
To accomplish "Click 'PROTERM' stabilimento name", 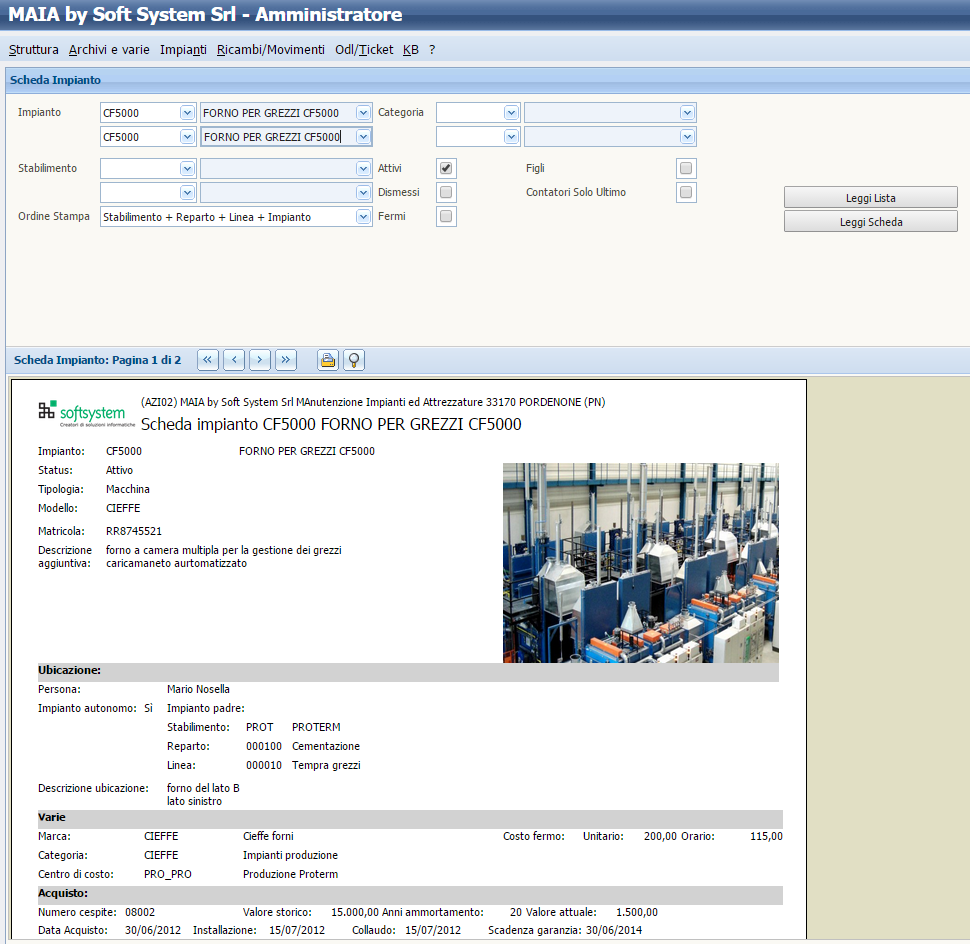I will pos(316,727).
